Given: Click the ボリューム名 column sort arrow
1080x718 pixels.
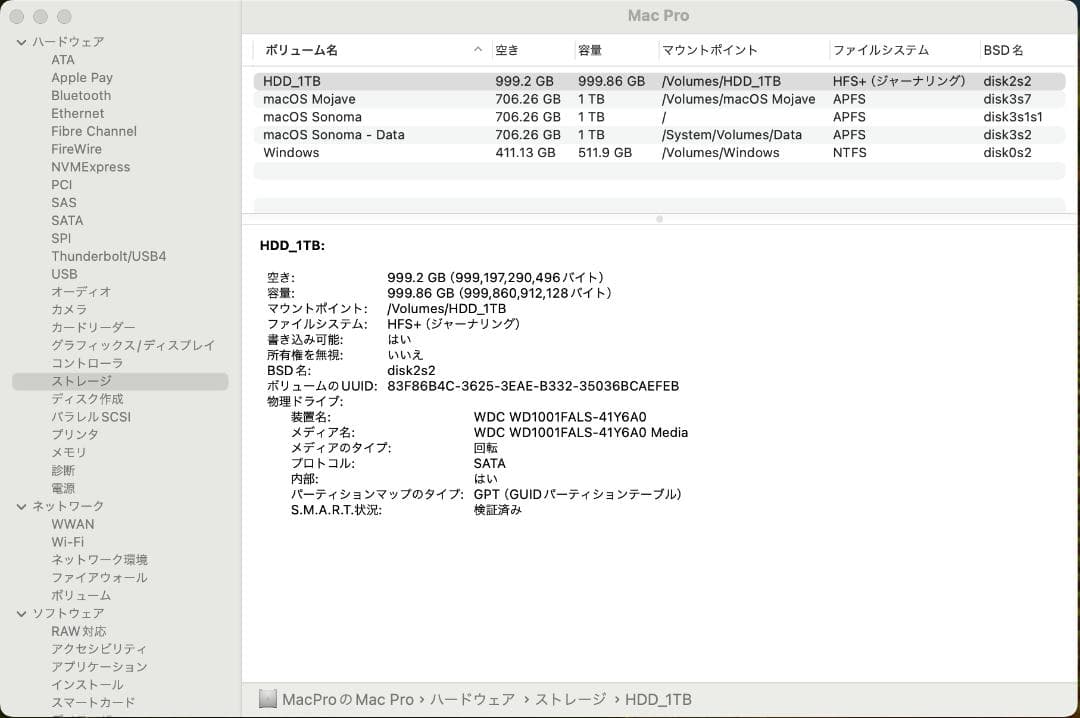Looking at the screenshot, I should (478, 50).
